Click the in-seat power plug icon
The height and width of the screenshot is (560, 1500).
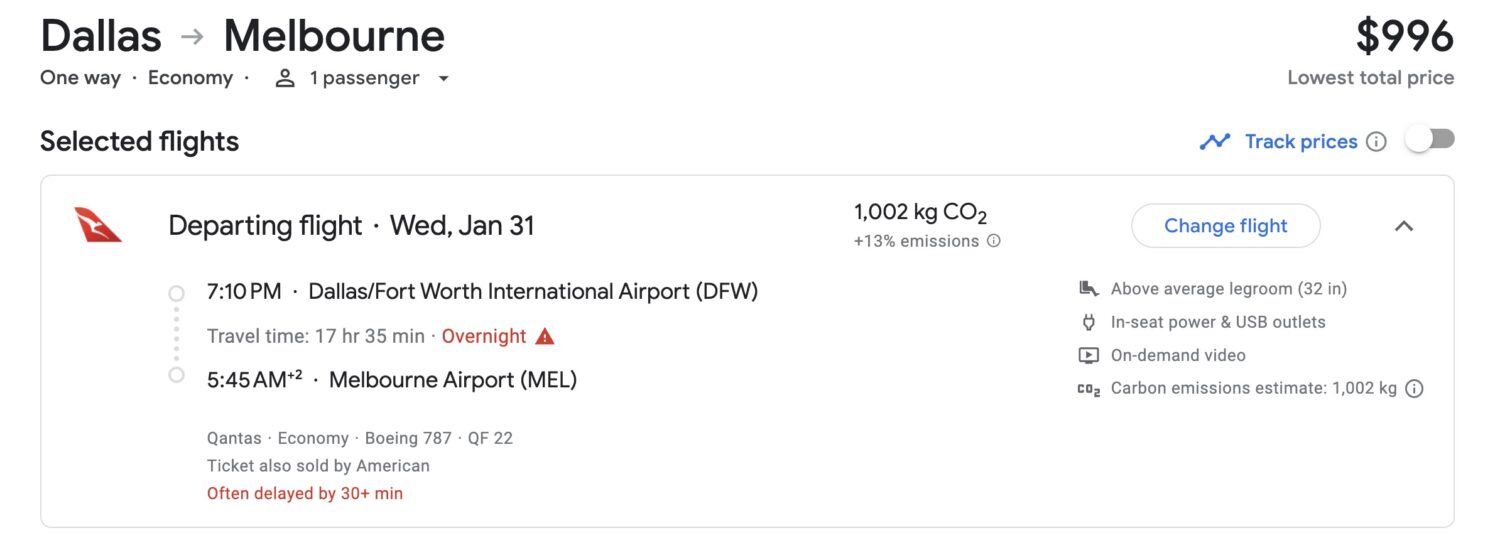point(1088,322)
